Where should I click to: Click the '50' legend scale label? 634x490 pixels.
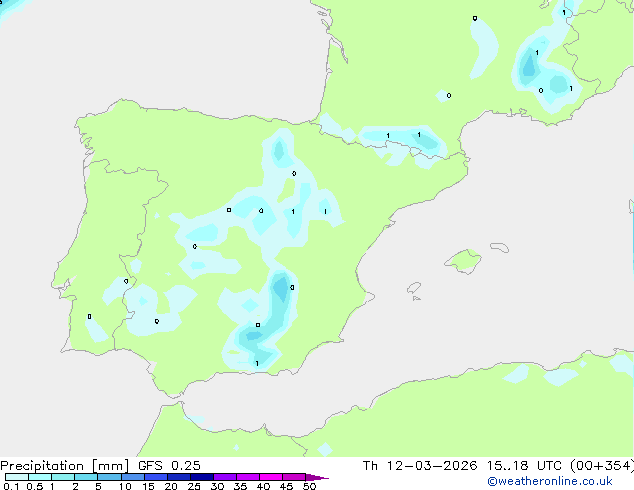309,486
